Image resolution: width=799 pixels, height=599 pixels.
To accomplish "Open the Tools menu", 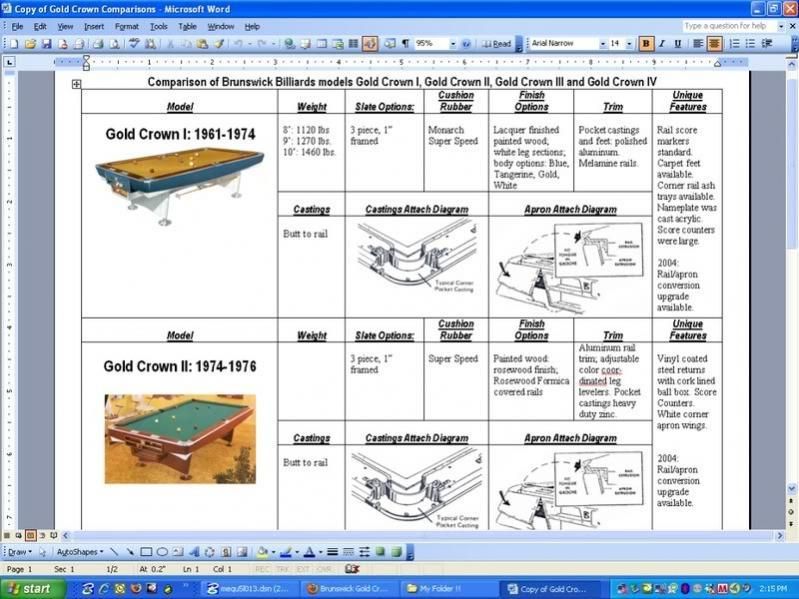I will [x=158, y=26].
